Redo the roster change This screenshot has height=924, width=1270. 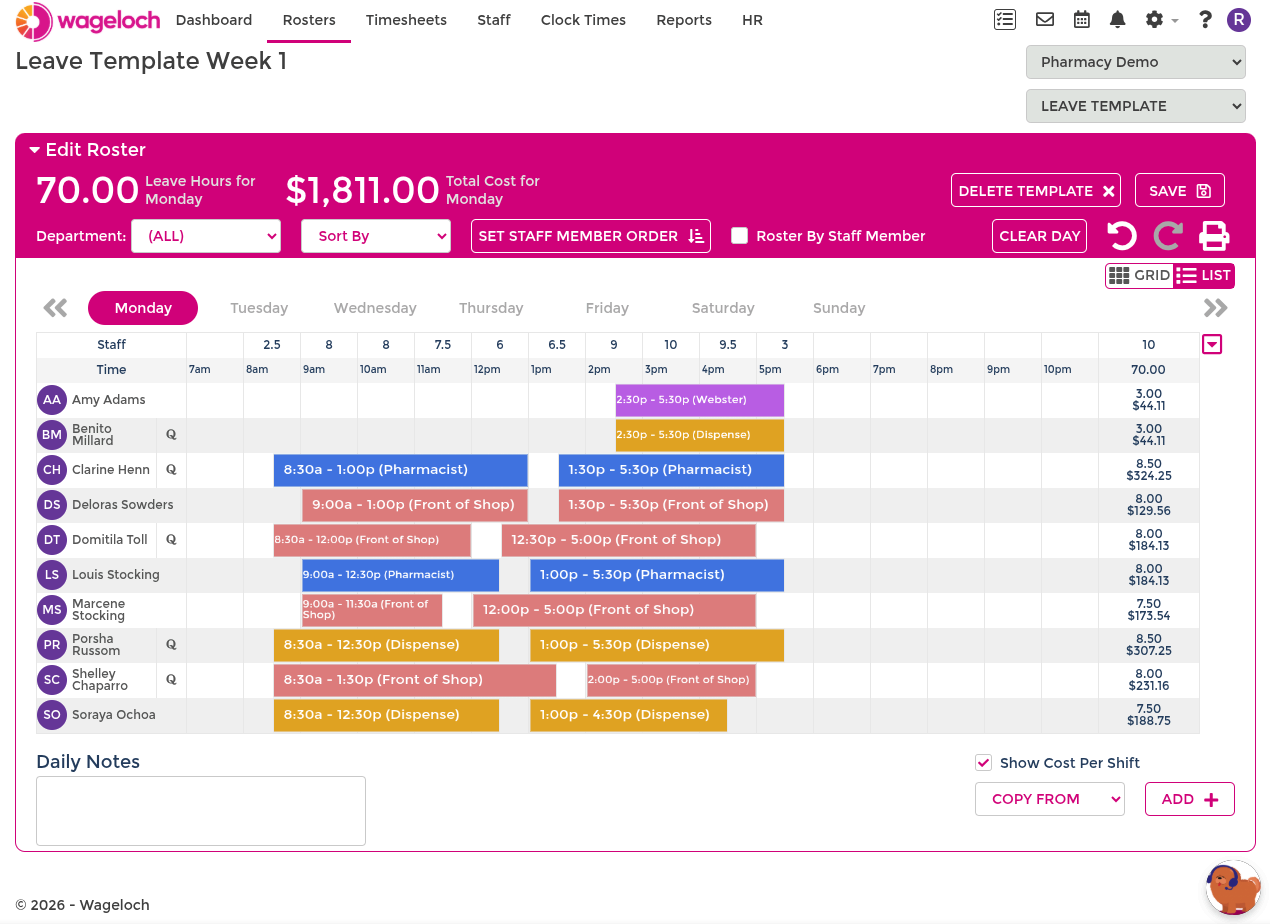1168,236
